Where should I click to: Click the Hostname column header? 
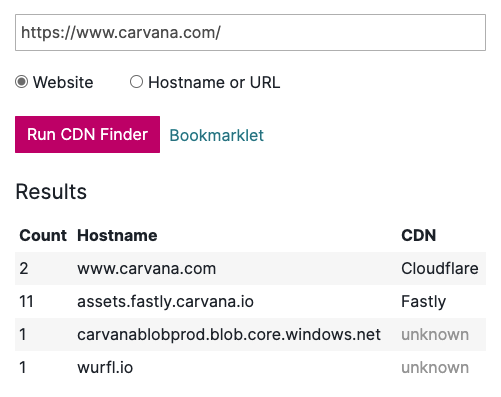pos(117,235)
